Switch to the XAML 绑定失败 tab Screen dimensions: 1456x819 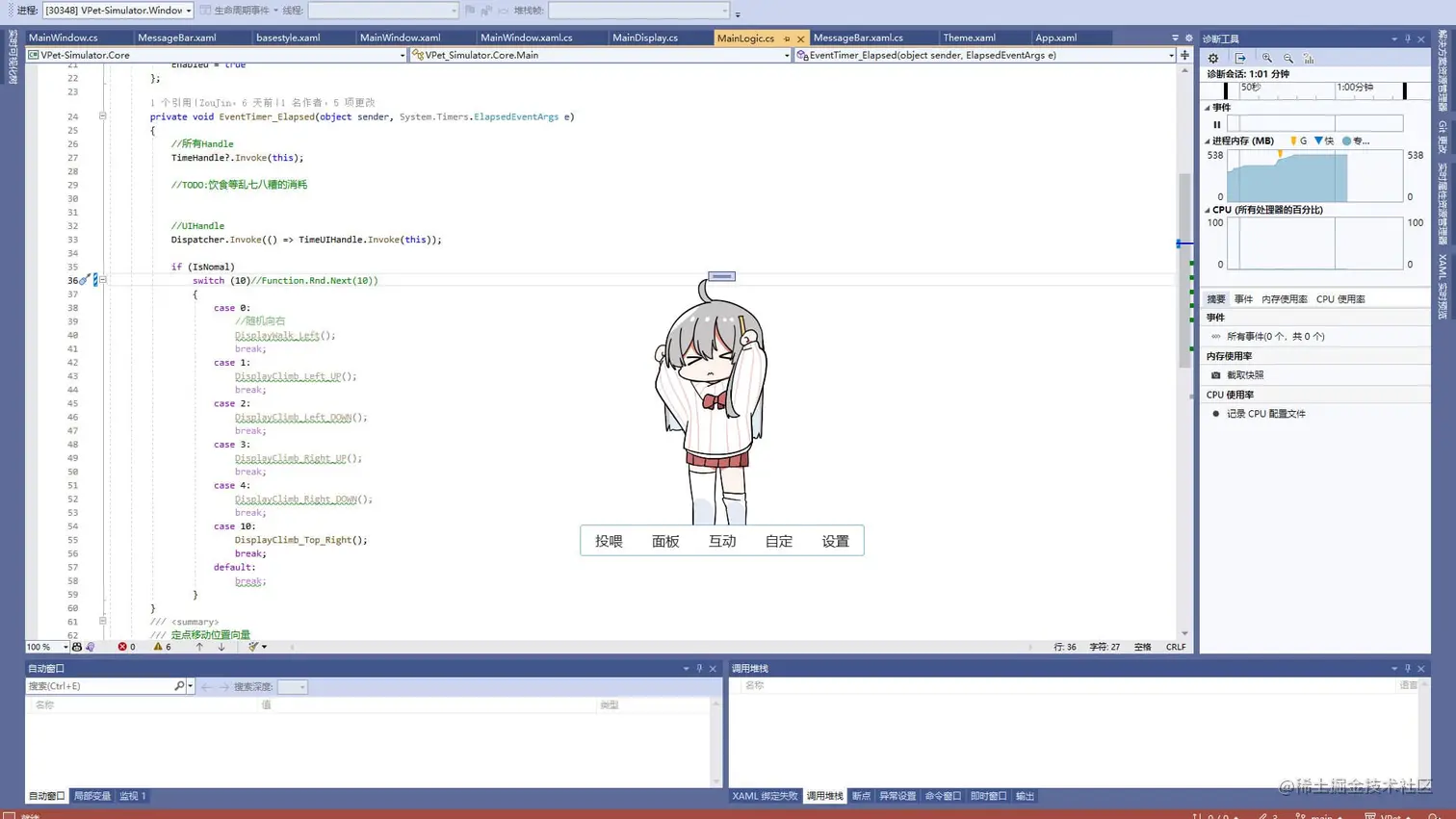(x=765, y=796)
